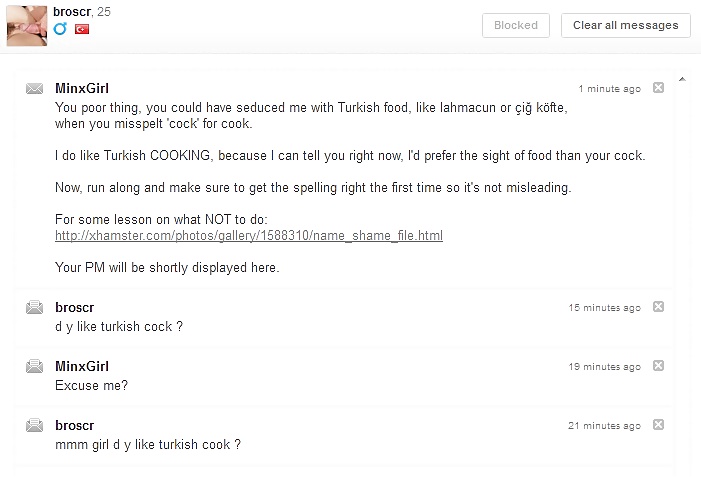Click the closed envelope icon by the top message

pos(34,89)
